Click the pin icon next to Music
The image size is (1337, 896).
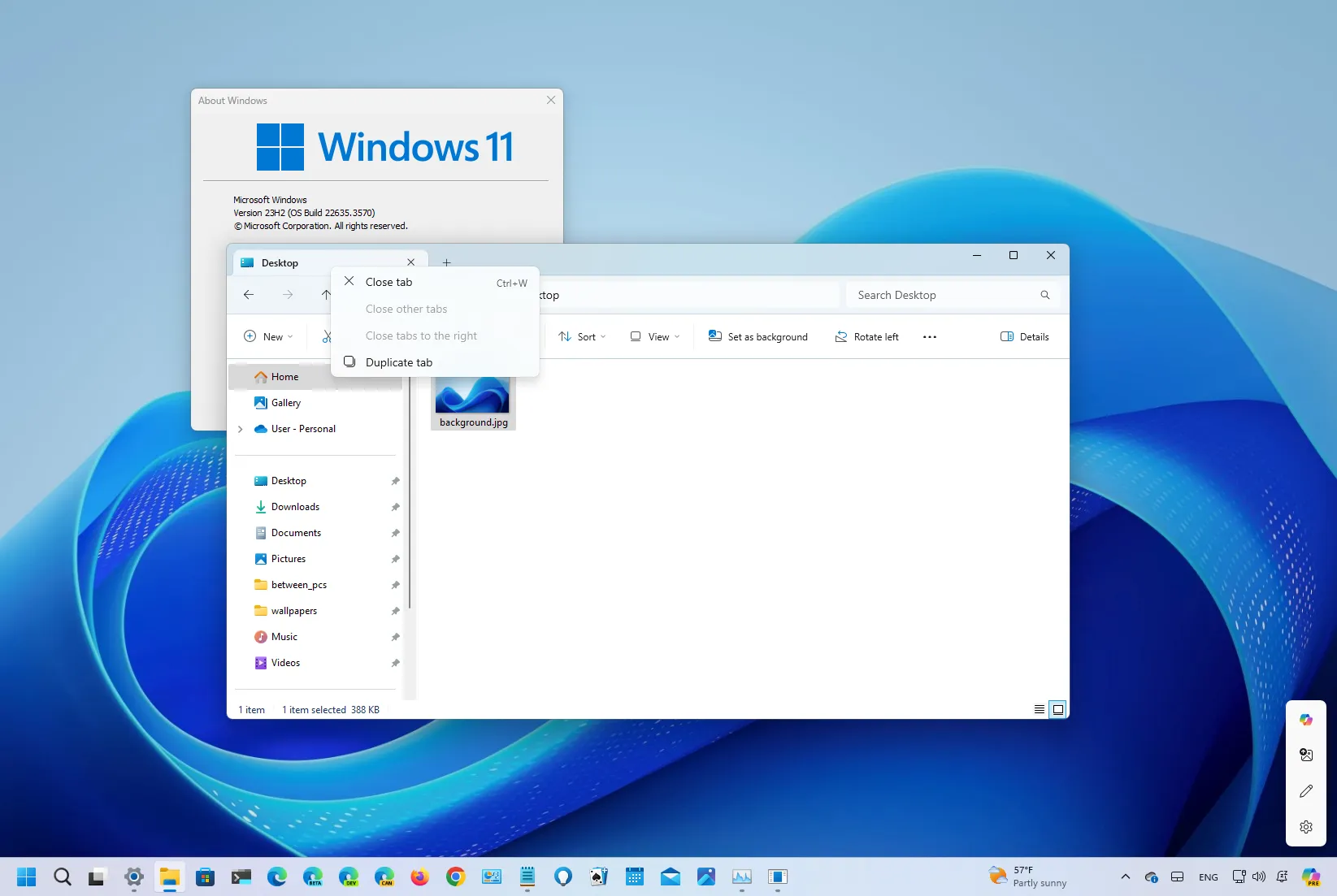click(395, 637)
